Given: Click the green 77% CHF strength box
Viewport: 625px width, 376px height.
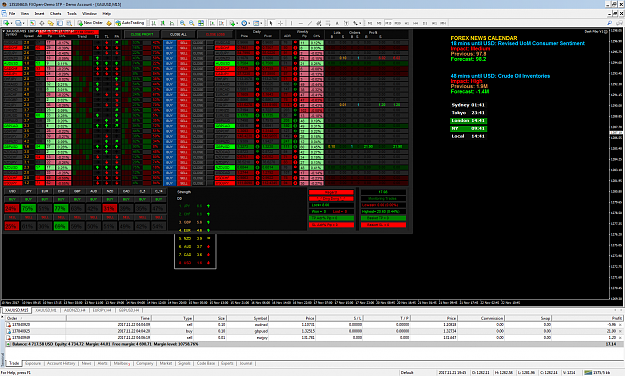Looking at the screenshot, I should pyautogui.click(x=61, y=208).
